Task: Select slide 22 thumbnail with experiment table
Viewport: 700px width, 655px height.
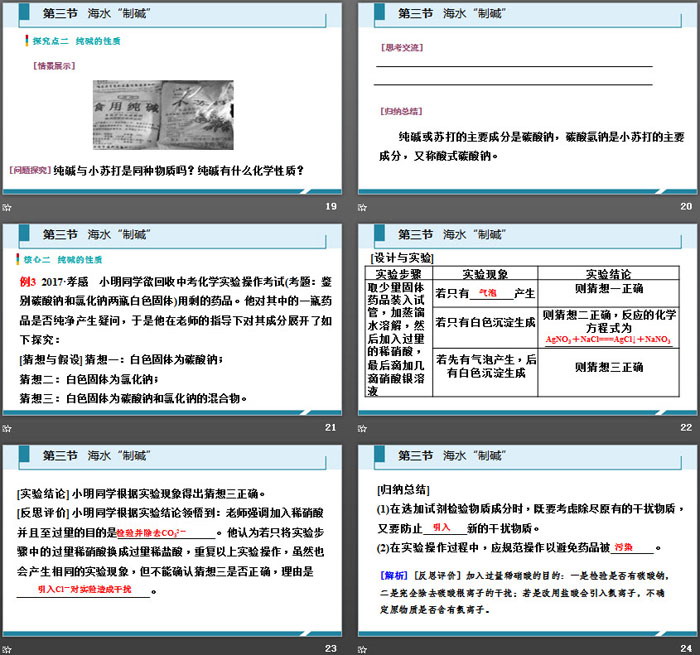Action: [x=528, y=325]
